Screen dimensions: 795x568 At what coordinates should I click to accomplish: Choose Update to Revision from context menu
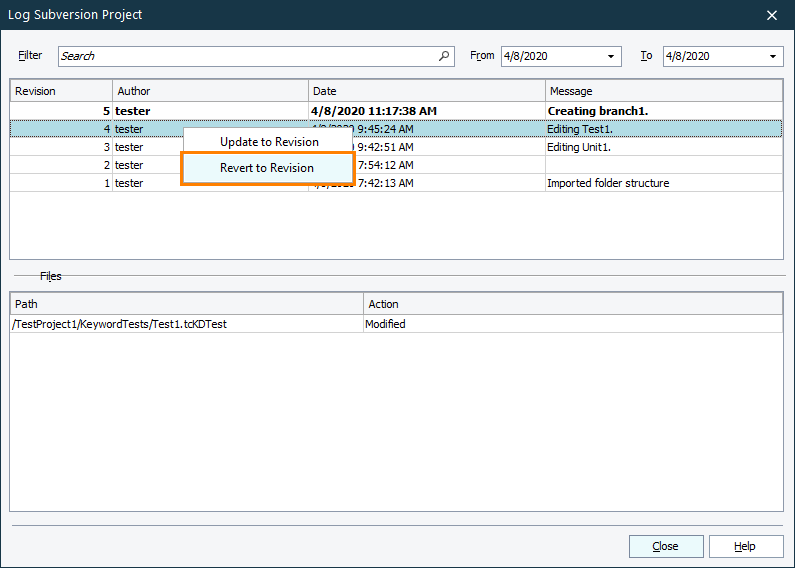(x=269, y=142)
